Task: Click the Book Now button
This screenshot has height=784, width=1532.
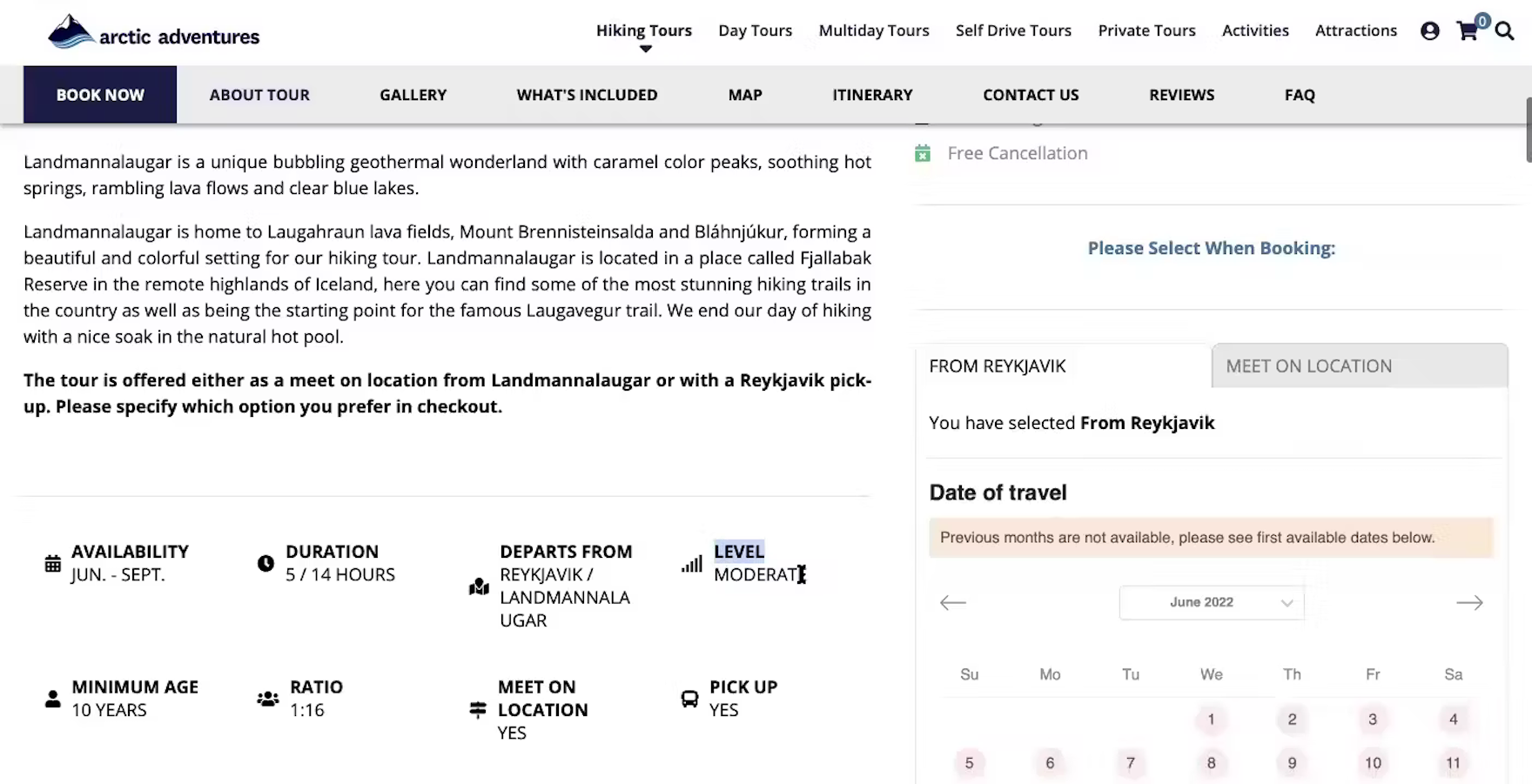Action: 100,95
